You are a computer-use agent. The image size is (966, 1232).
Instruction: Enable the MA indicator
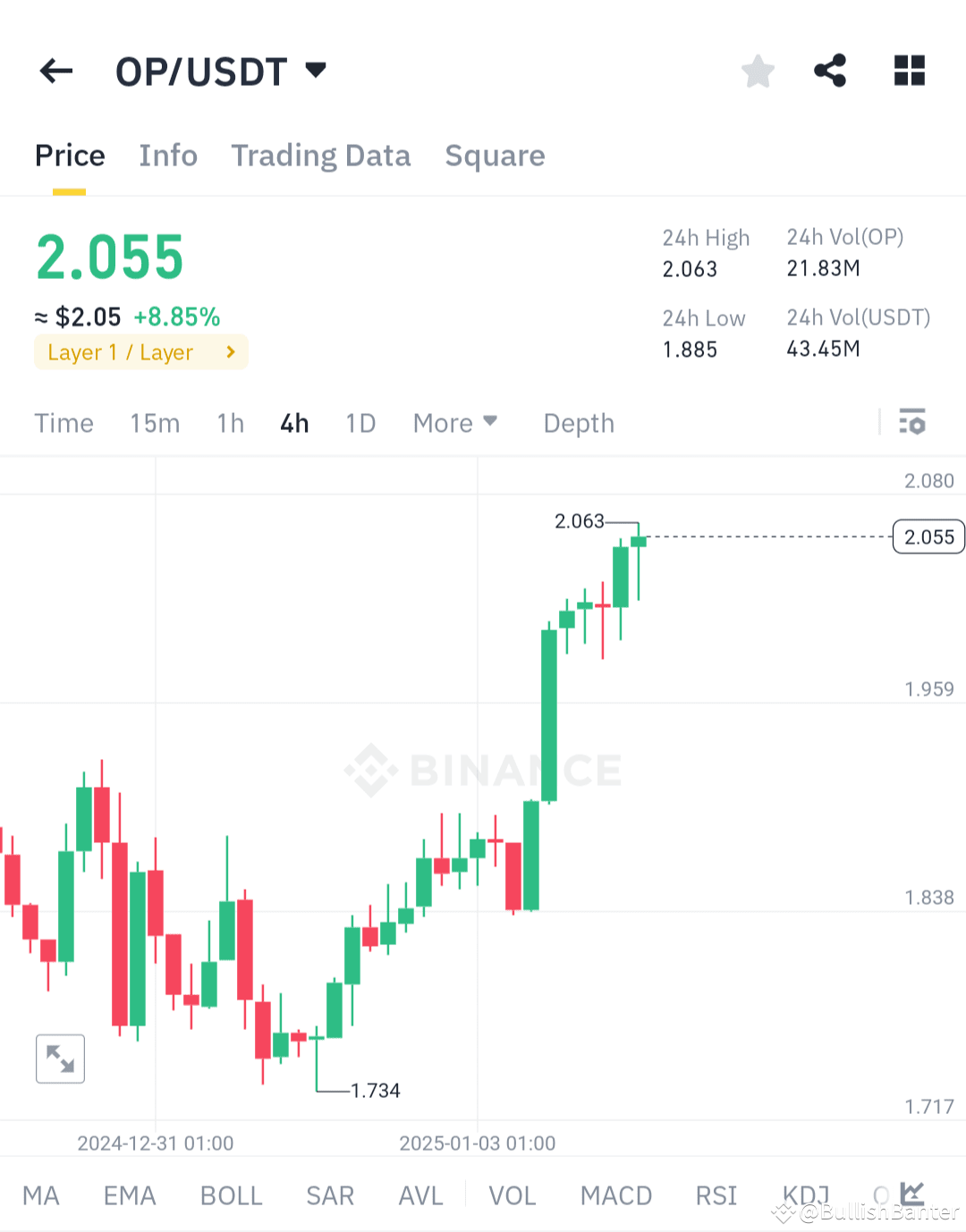[x=41, y=1194]
